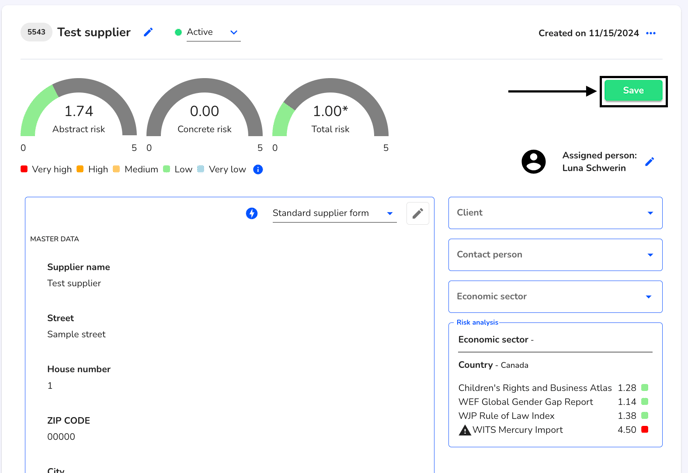This screenshot has height=473, width=688.
Task: Expand the Economic sector dropdown
Action: coord(555,297)
